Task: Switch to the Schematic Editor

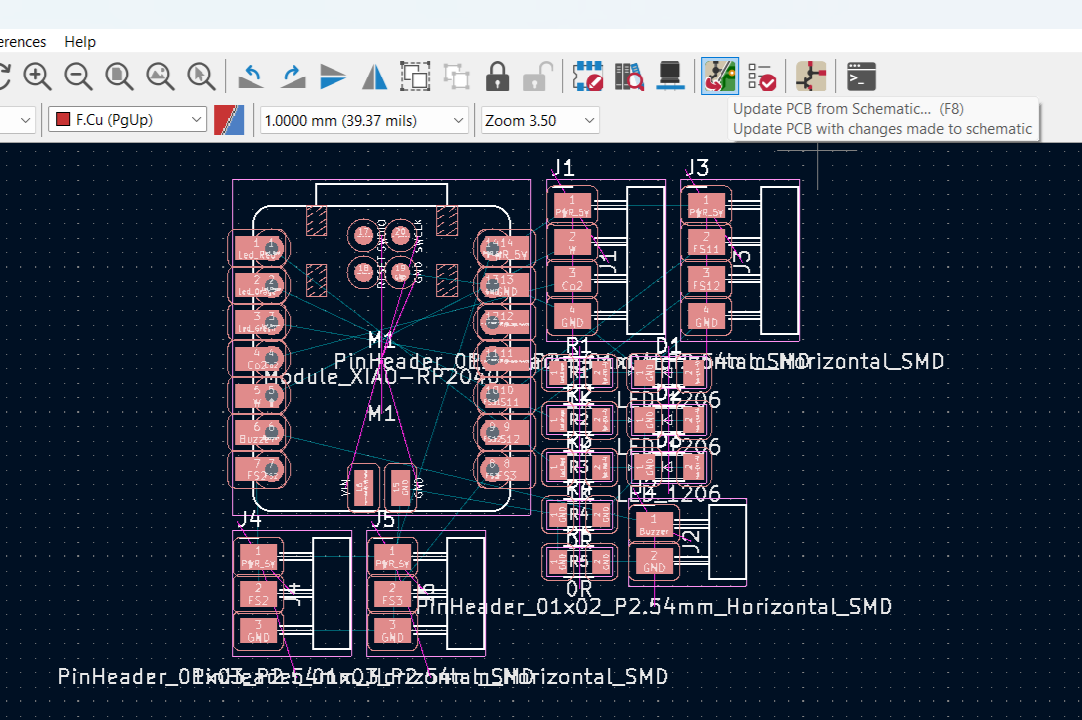Action: pos(812,76)
